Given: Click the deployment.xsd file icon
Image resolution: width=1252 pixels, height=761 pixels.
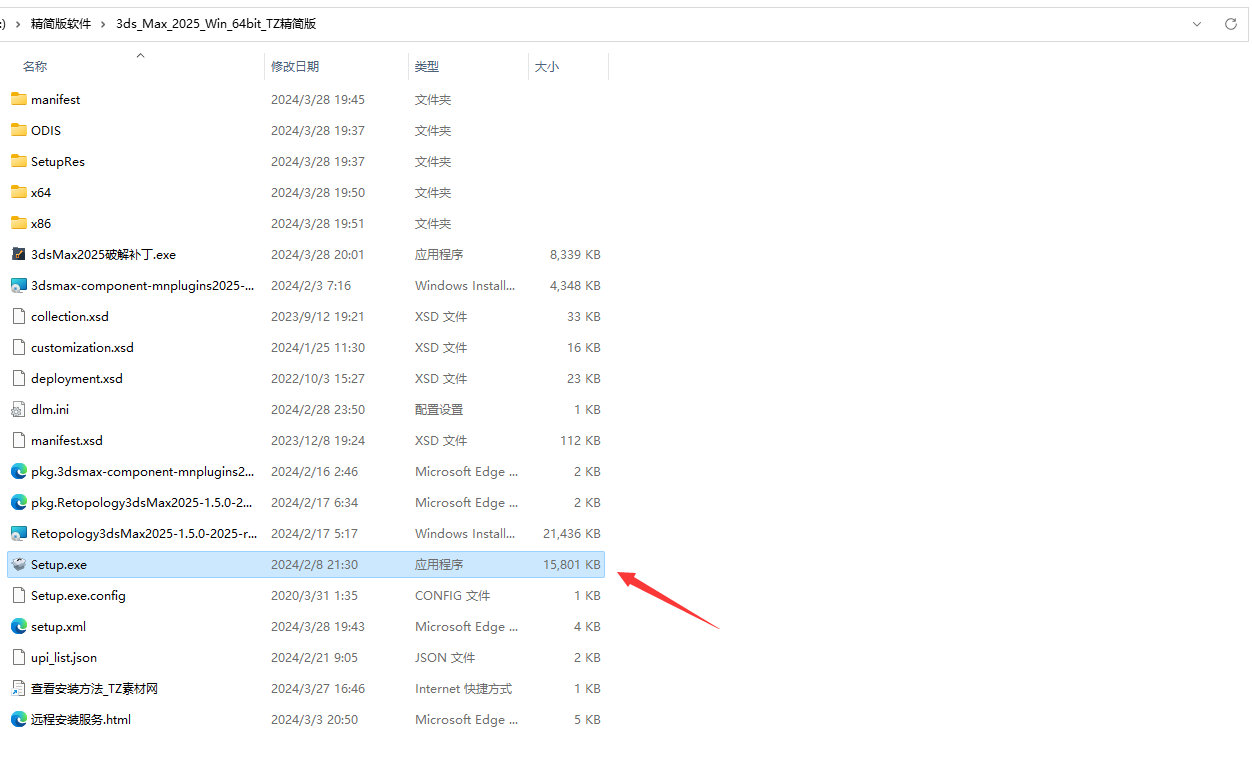Looking at the screenshot, I should [18, 378].
